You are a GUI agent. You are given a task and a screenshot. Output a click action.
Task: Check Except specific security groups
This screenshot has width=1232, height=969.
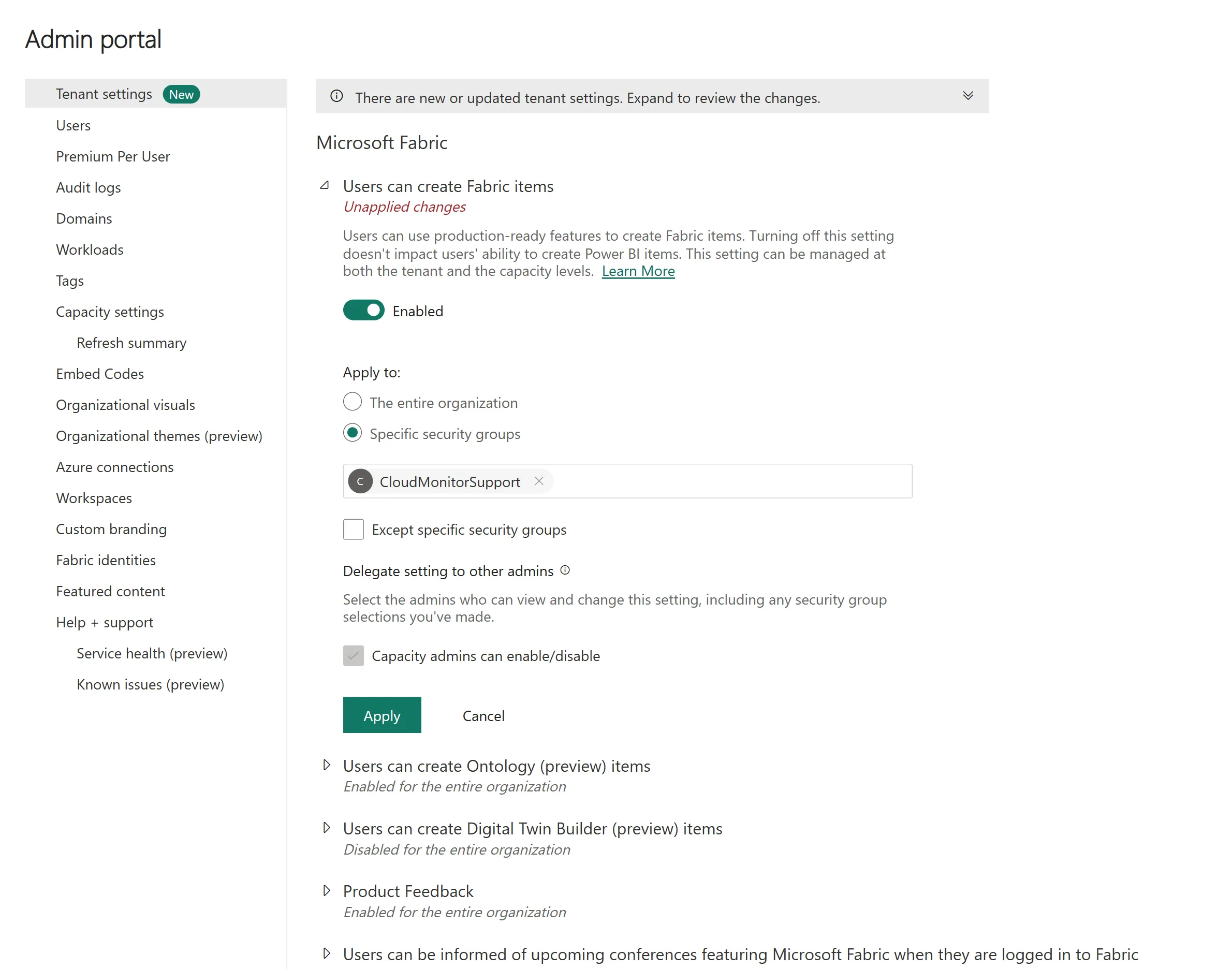coord(354,528)
